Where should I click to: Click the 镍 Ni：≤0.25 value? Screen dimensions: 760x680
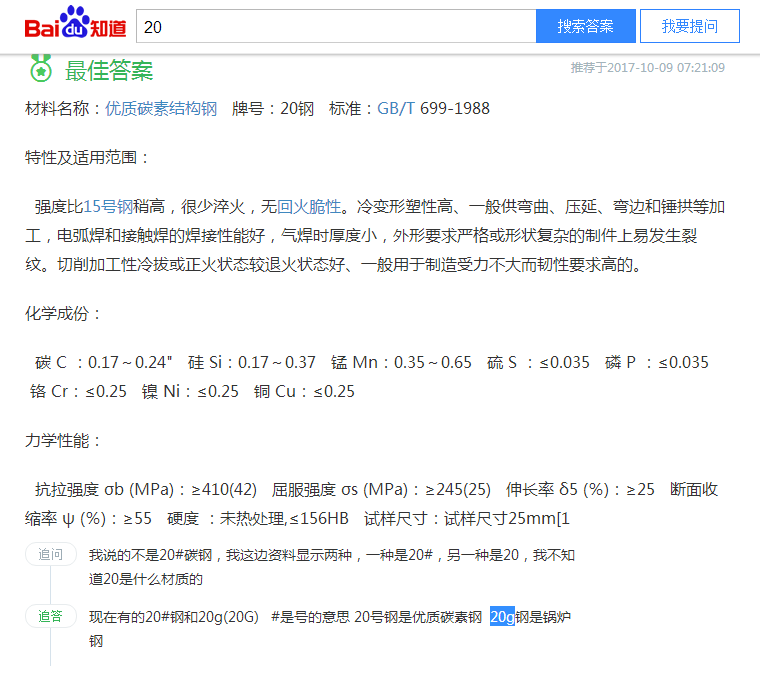(190, 392)
